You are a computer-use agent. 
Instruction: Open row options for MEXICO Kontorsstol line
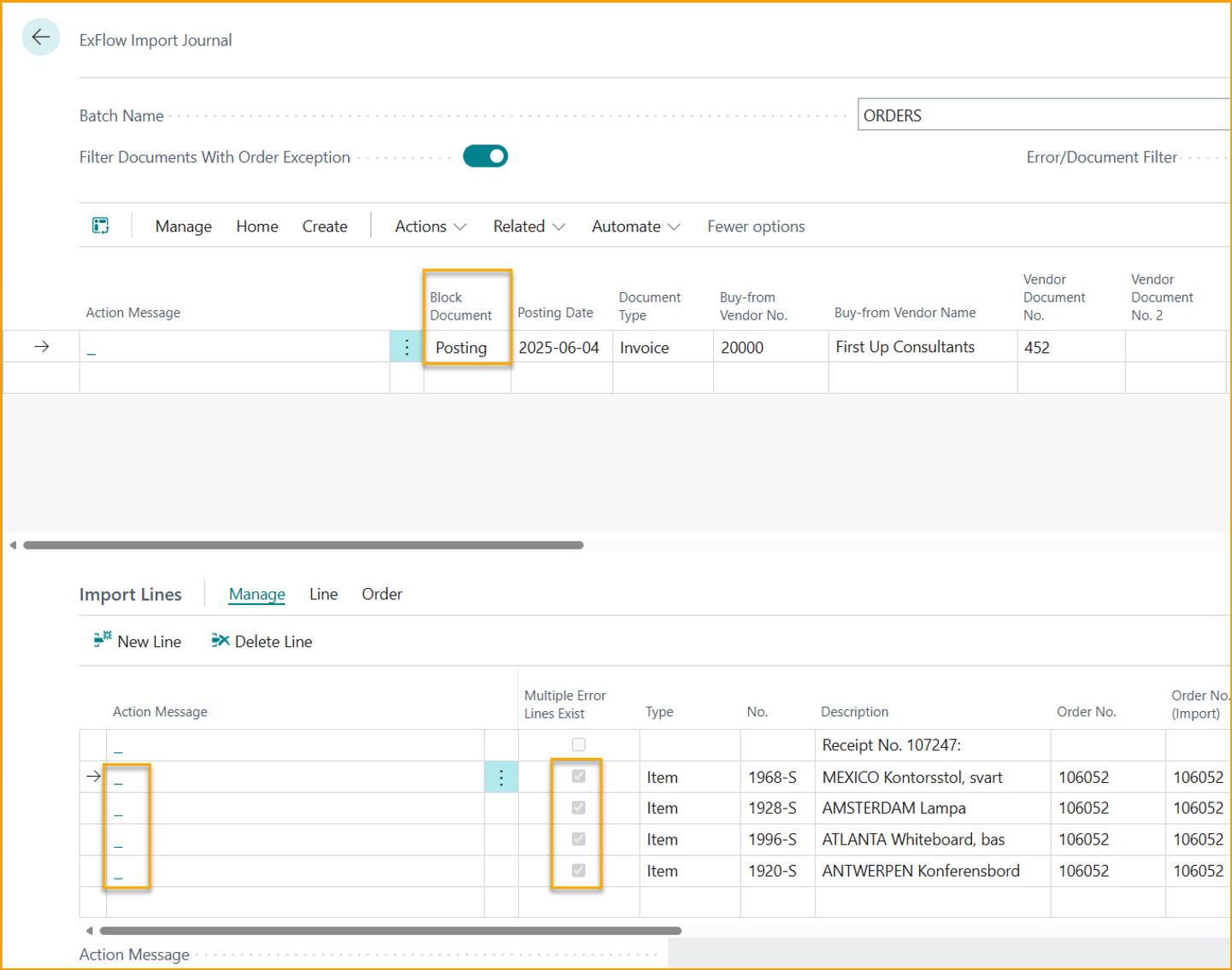pyautogui.click(x=501, y=777)
